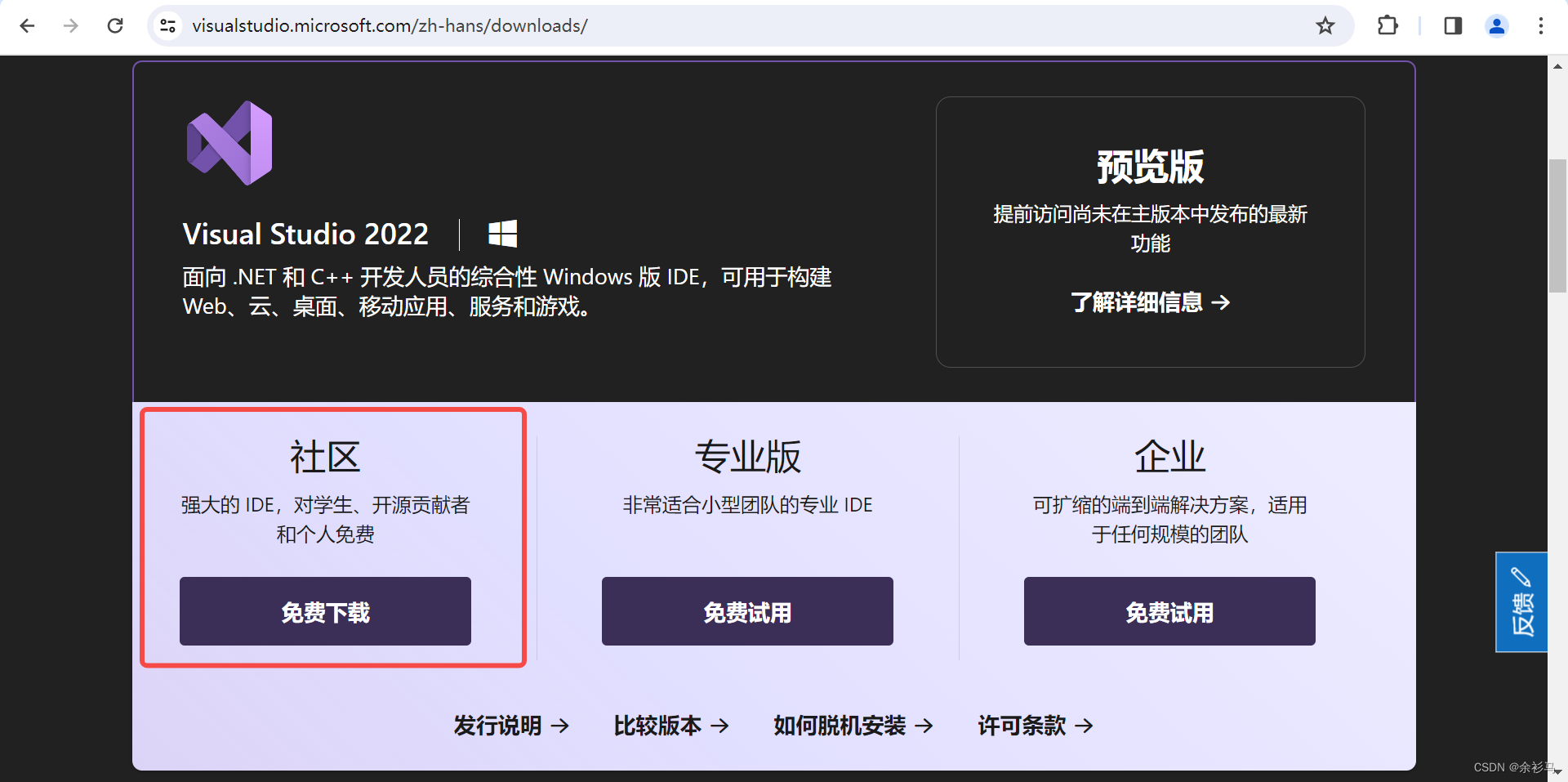Open the 比较版本 compare editions link
Viewport: 1568px width, 782px height.
coord(671,726)
